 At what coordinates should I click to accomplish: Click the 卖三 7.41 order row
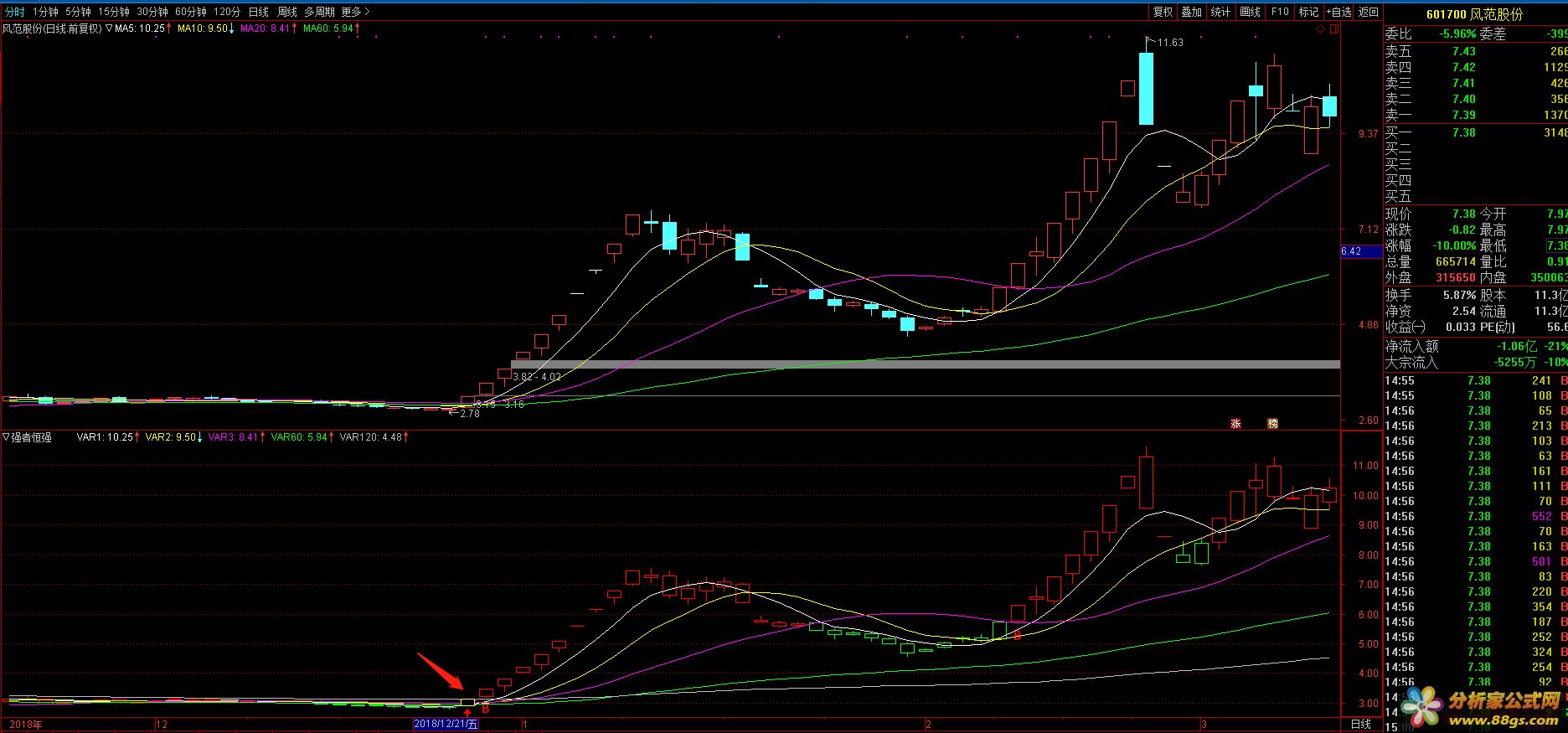coord(1476,83)
